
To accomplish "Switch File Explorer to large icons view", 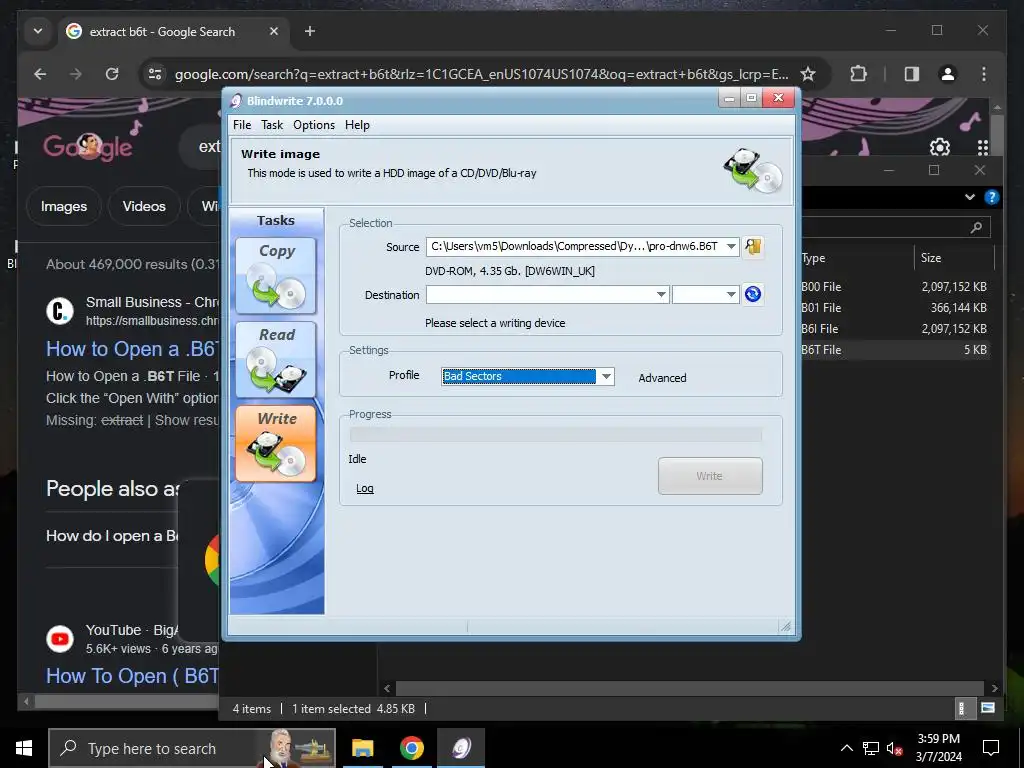I will (x=988, y=708).
